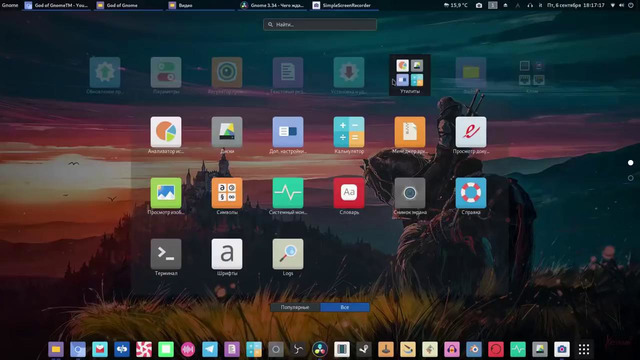Open the pink sound waveform dock icon
Viewport: 640px width, 360px height.
(188, 349)
